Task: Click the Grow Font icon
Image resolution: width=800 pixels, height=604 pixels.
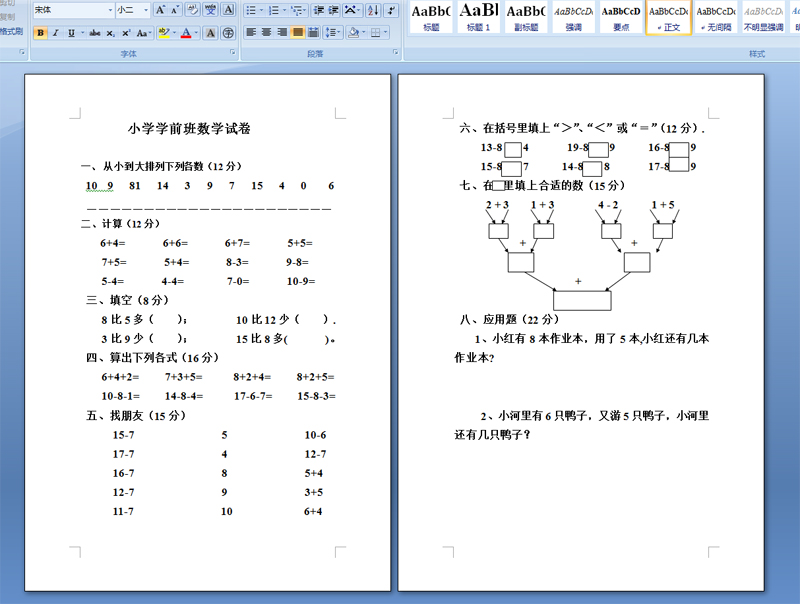Action: [160, 10]
